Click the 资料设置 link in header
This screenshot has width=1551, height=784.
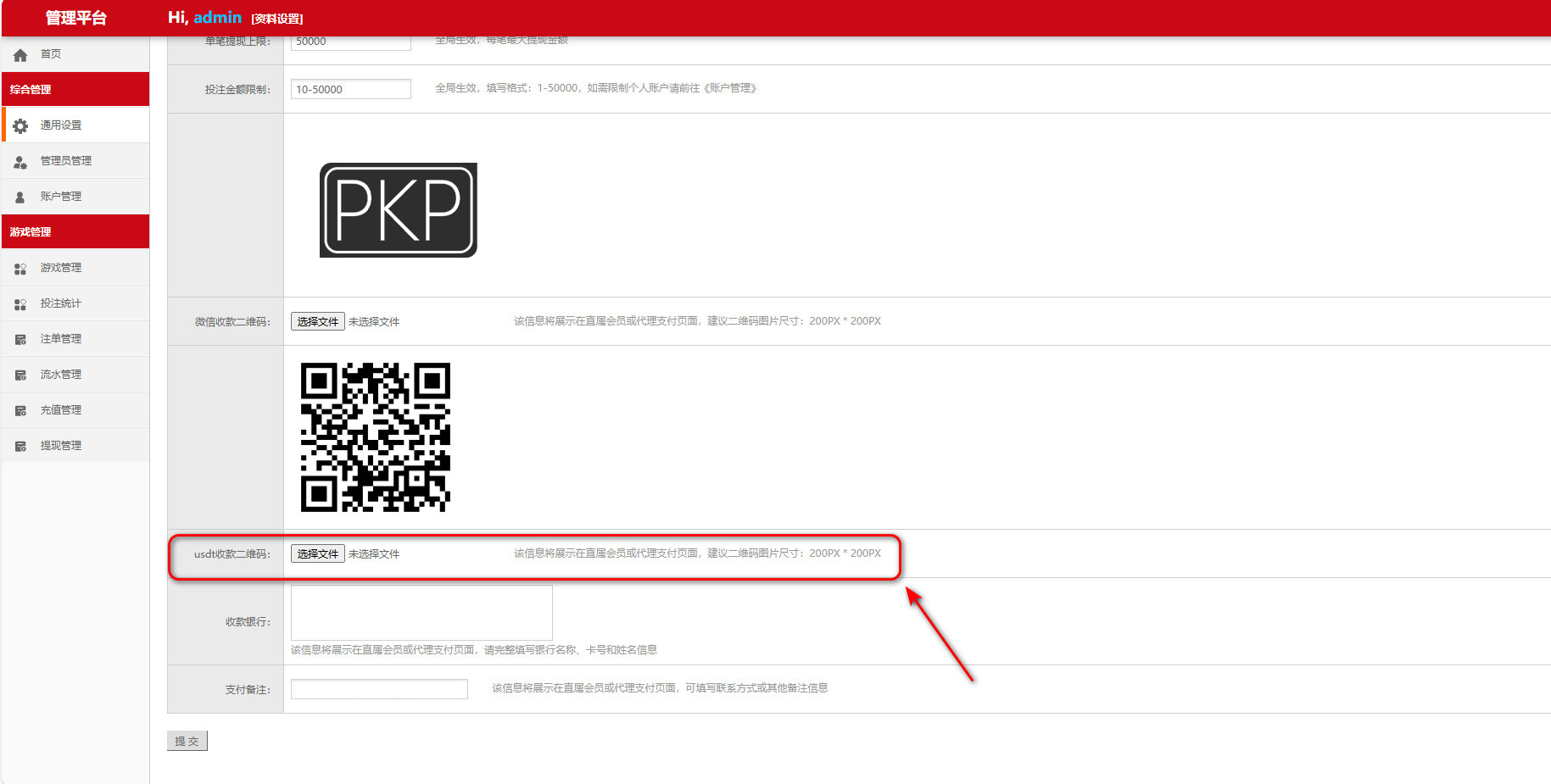[277, 19]
